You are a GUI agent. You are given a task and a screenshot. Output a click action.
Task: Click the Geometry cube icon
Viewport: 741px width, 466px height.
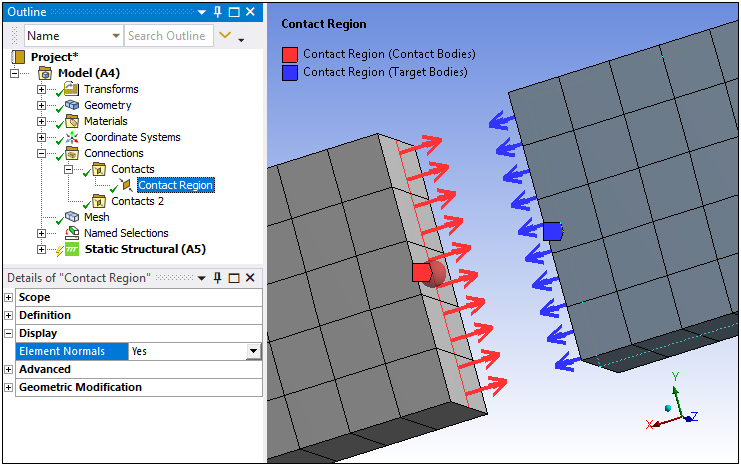tap(71, 104)
